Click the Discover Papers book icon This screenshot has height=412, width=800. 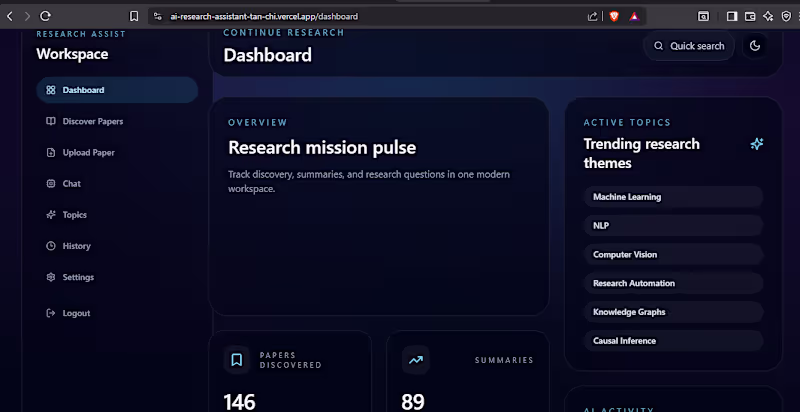(x=51, y=121)
